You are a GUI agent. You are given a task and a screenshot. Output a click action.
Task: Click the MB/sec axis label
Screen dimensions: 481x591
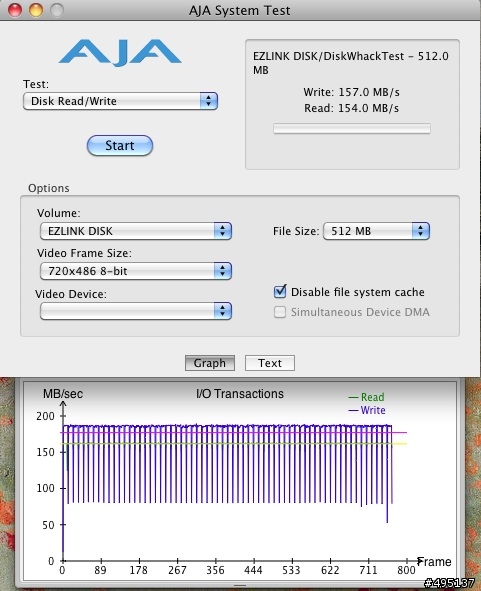(x=63, y=394)
